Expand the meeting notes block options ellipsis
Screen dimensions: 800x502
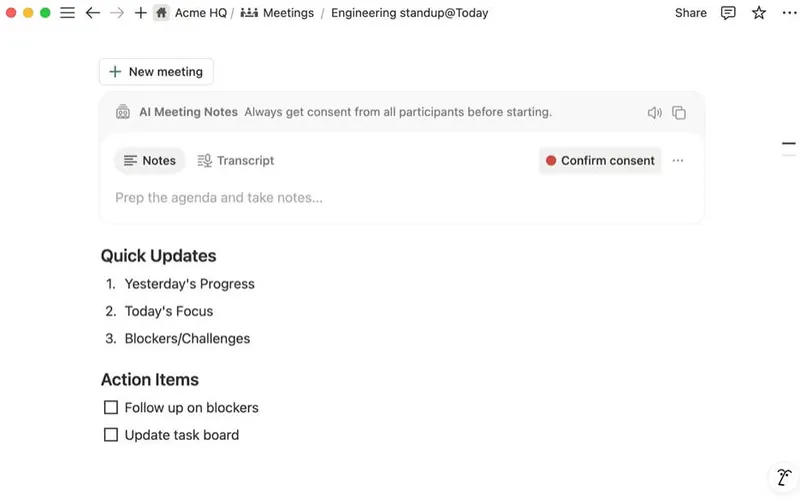678,161
